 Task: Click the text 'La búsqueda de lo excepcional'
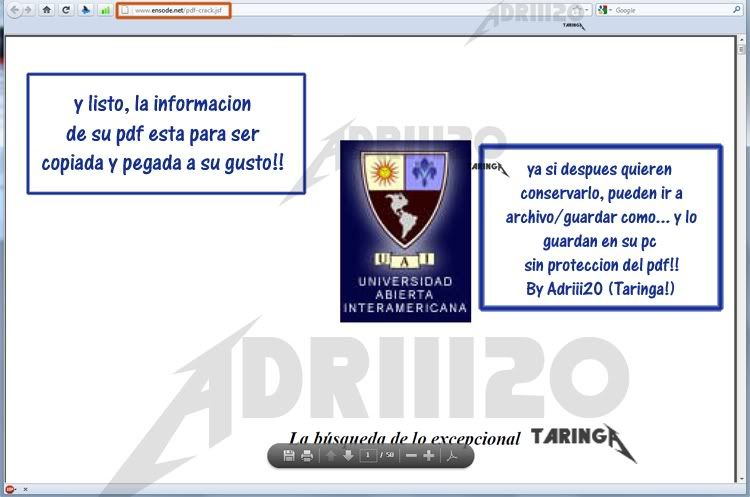(405, 438)
